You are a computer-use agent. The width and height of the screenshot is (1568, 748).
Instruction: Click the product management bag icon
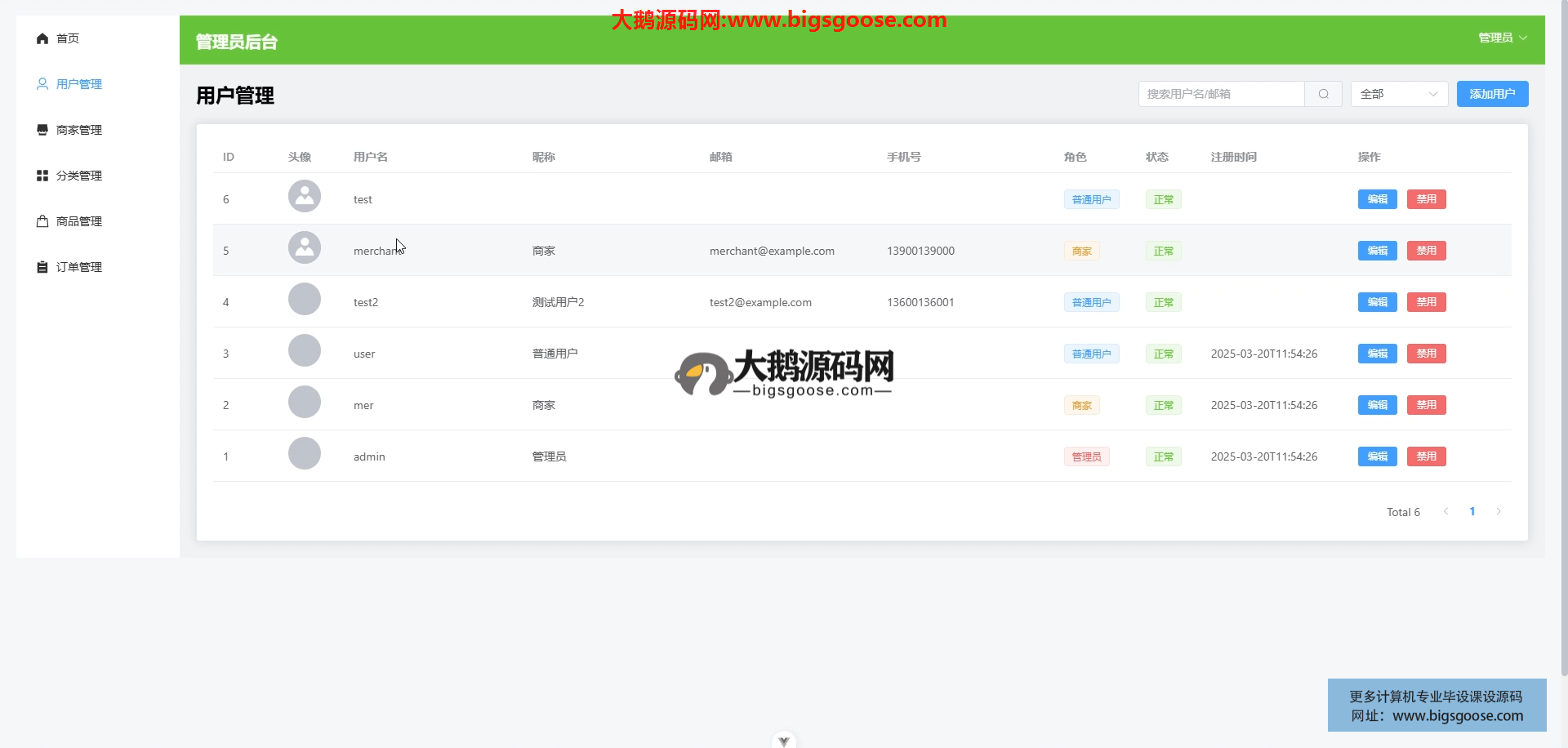click(x=42, y=221)
